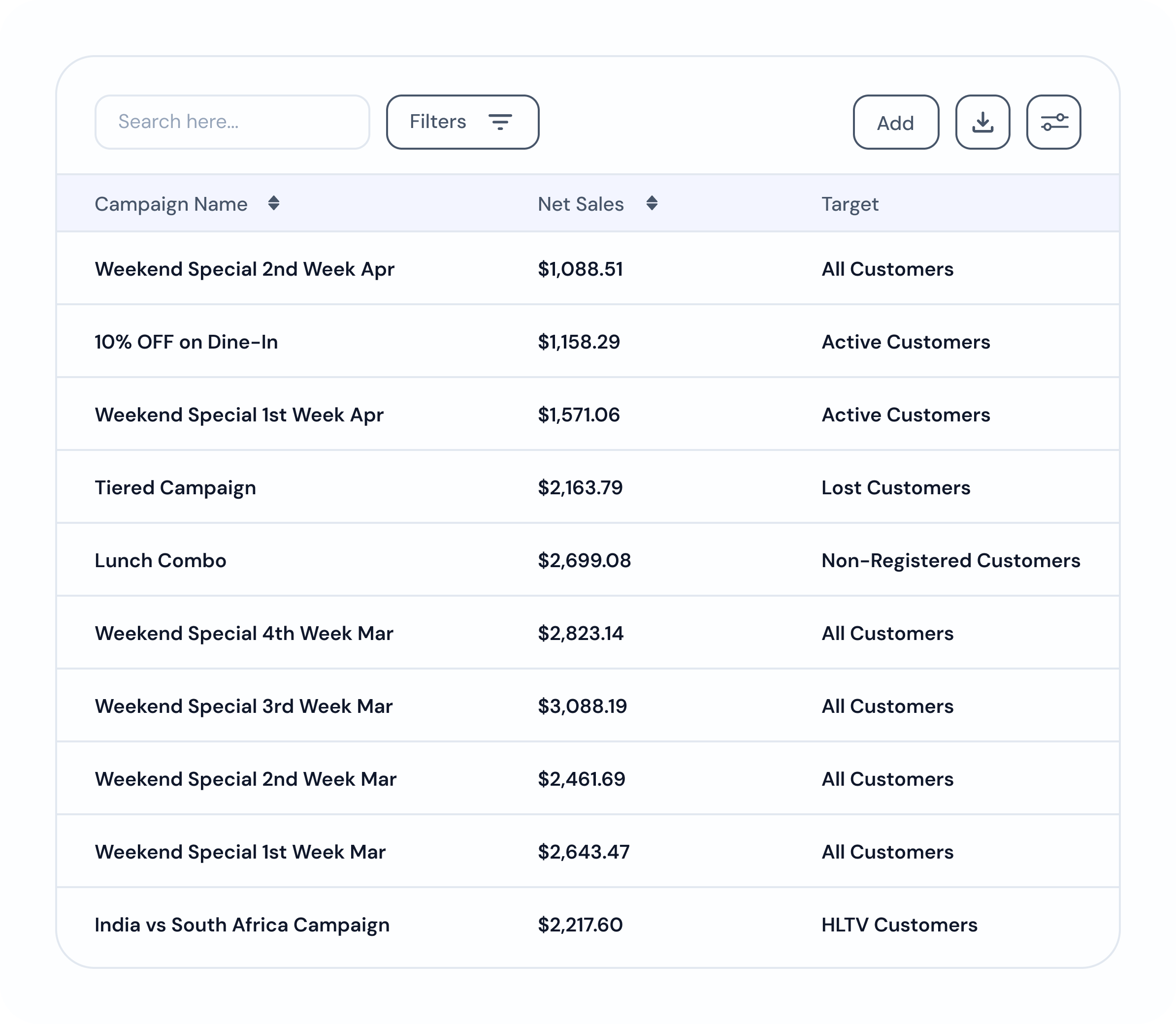1176x1024 pixels.
Task: Click Active Customers in Dine-In row
Action: click(906, 342)
